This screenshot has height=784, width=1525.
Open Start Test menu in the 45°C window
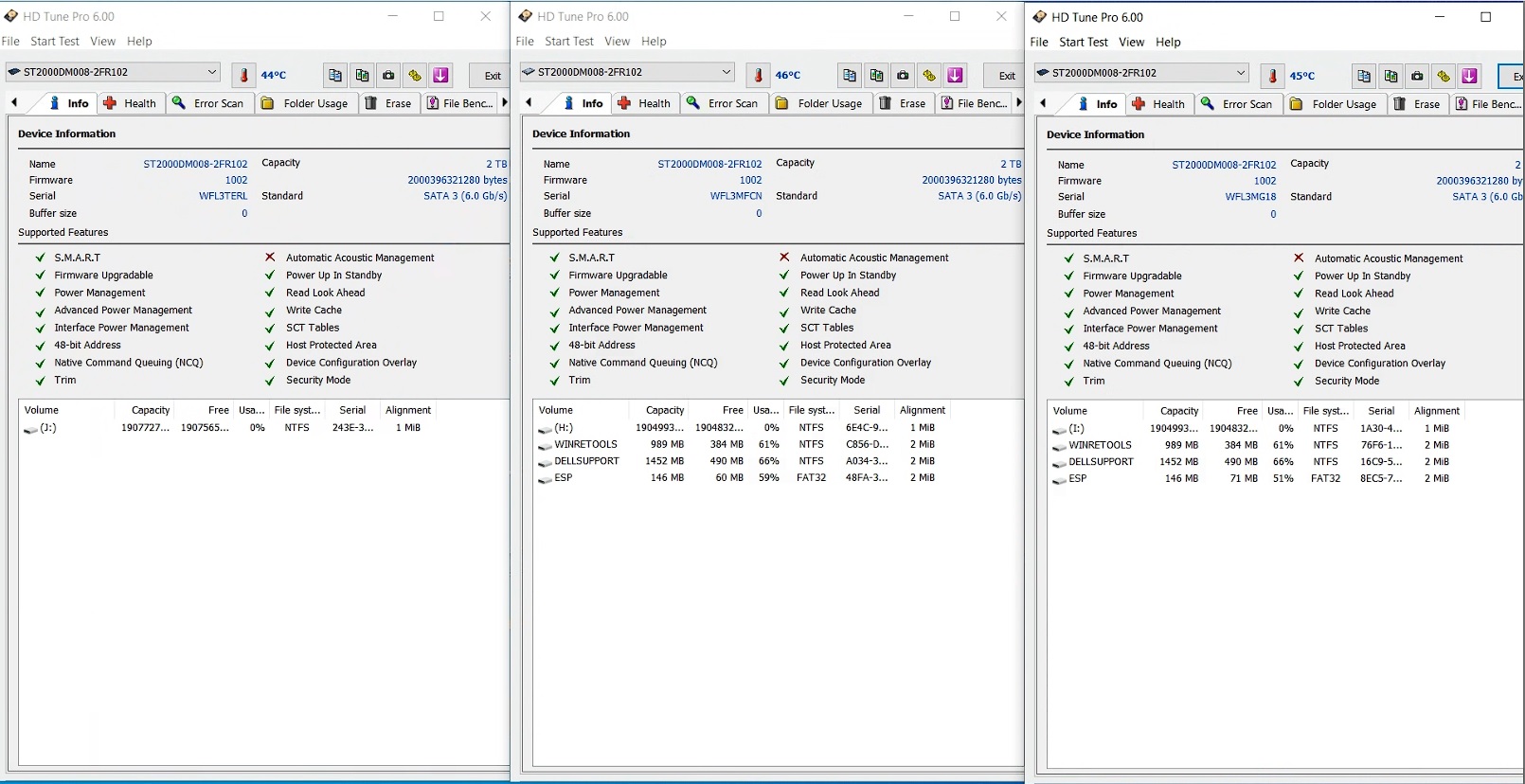point(1084,43)
